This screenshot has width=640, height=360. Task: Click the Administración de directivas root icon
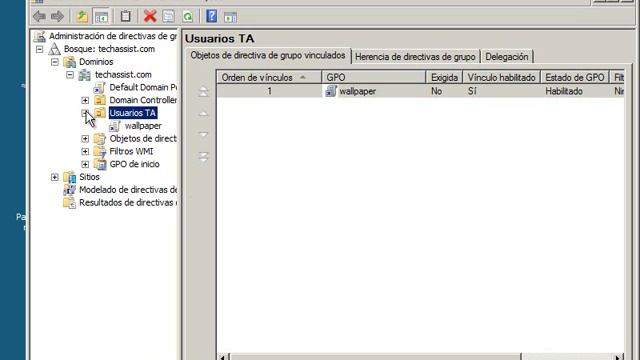click(x=39, y=36)
